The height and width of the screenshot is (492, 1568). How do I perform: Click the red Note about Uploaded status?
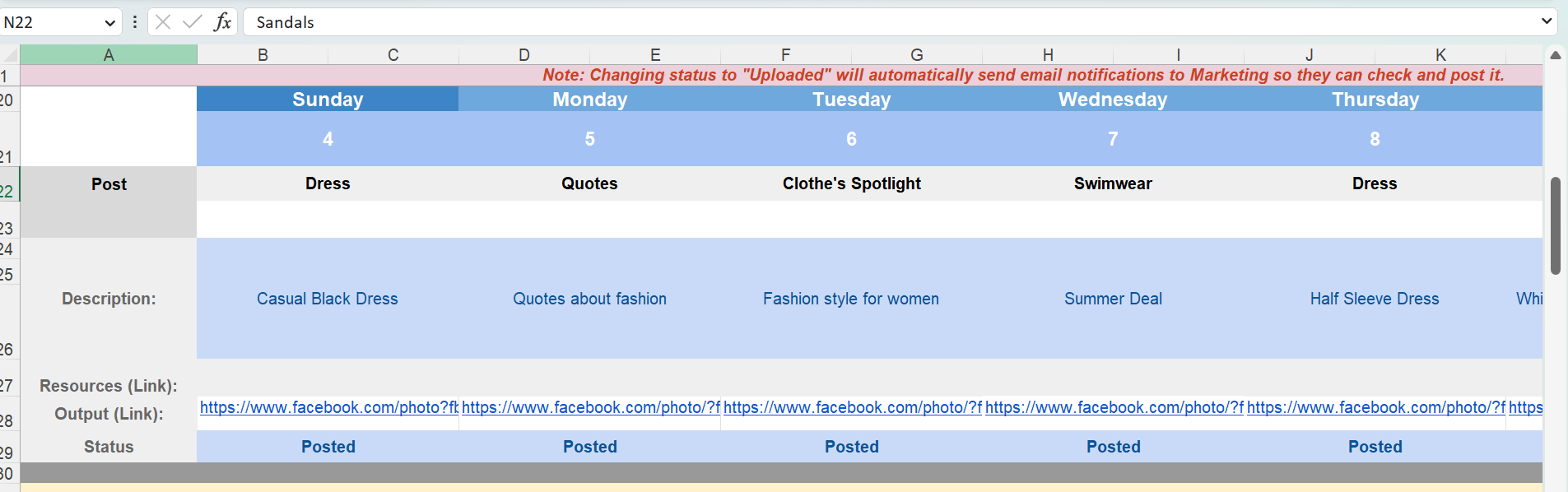coord(1023,75)
